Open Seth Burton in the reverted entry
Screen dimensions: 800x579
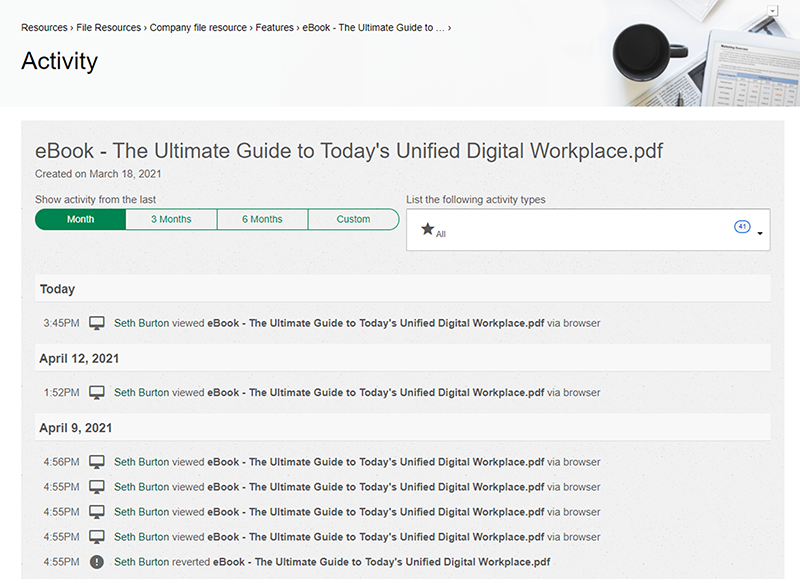[141, 562]
